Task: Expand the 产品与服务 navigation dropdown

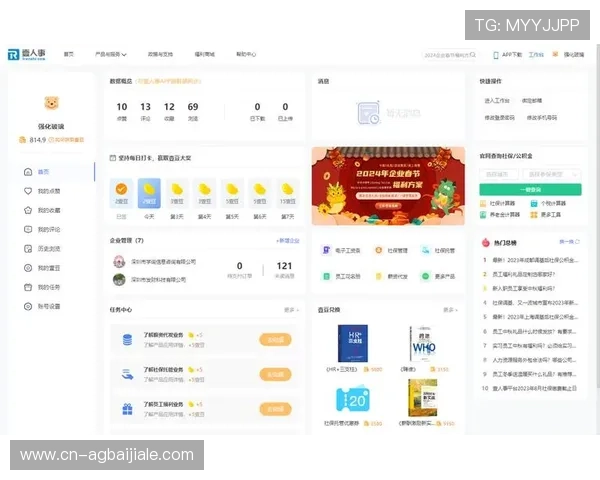Action: coord(111,54)
